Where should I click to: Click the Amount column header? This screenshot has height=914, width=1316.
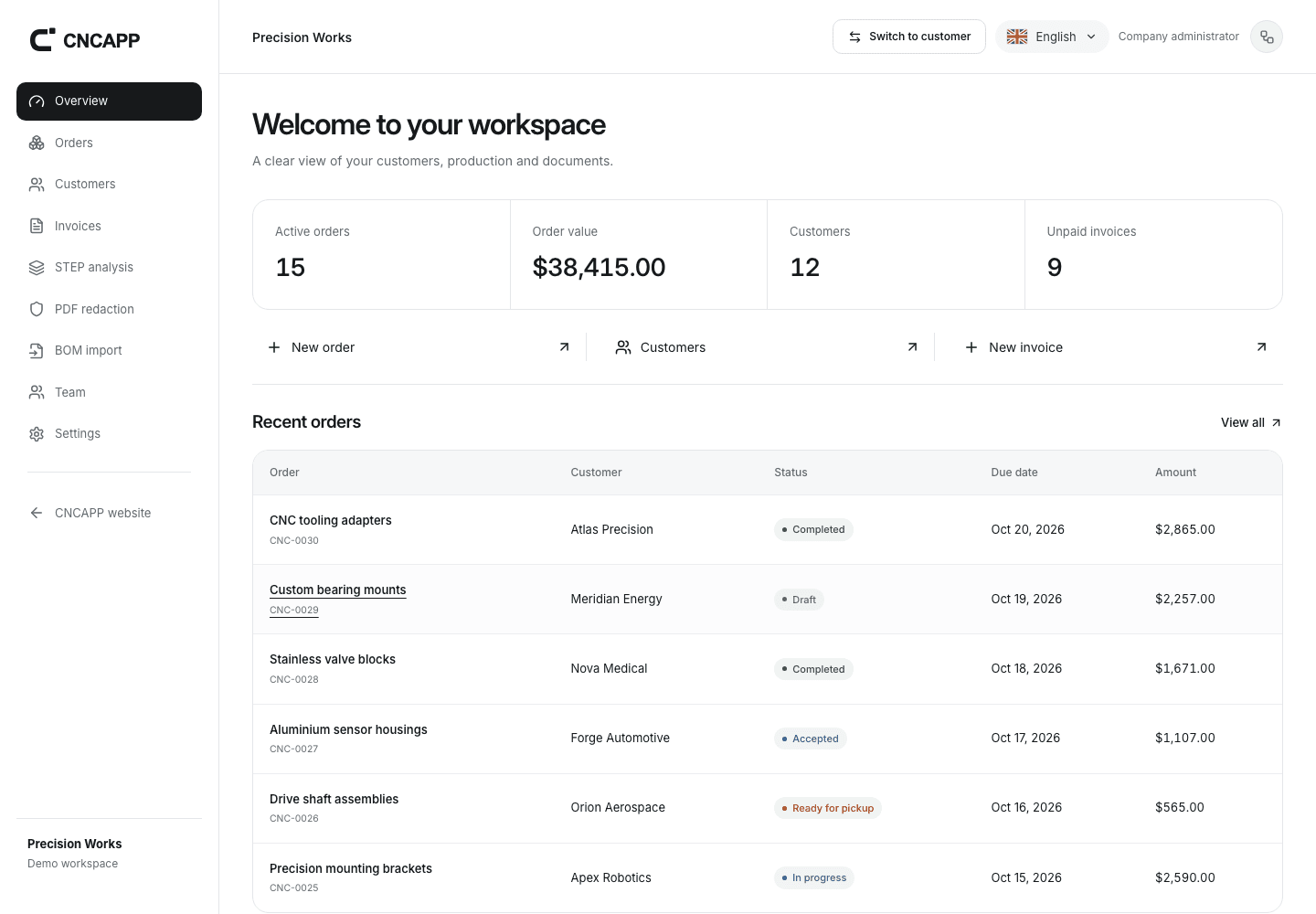pyautogui.click(x=1175, y=473)
